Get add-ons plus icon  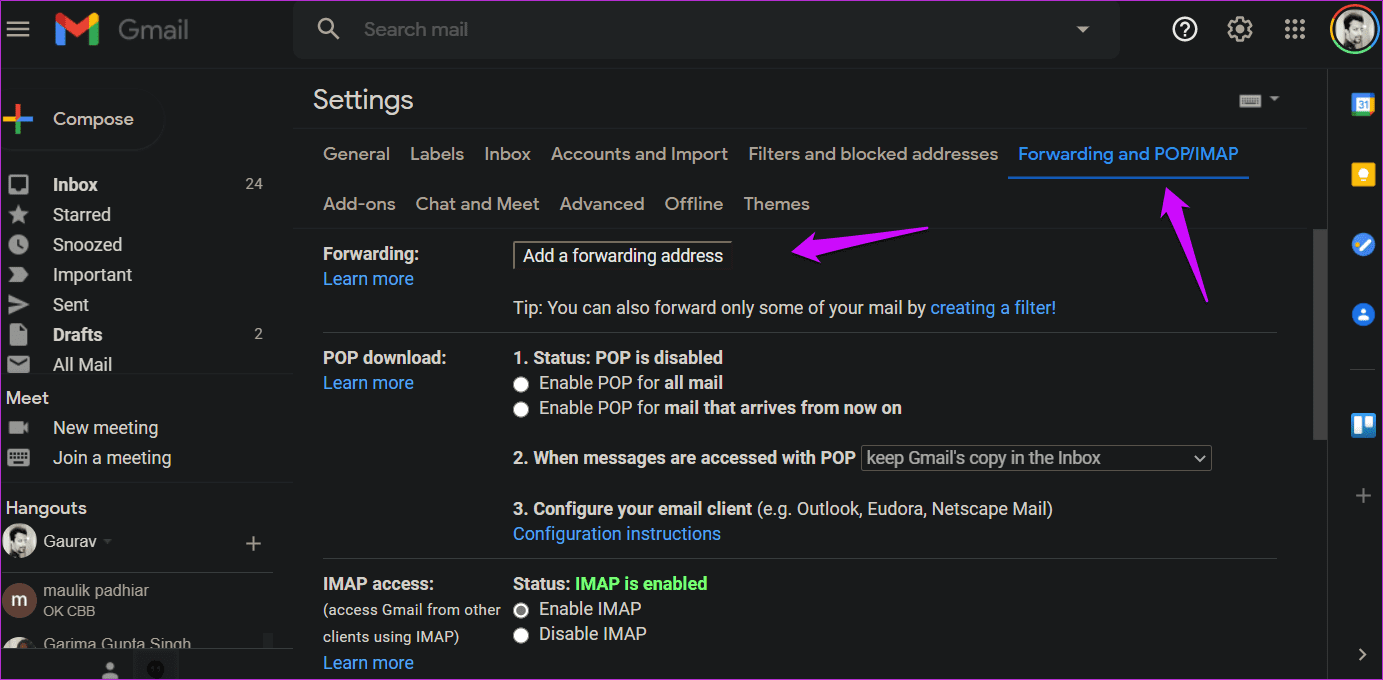click(x=1363, y=496)
